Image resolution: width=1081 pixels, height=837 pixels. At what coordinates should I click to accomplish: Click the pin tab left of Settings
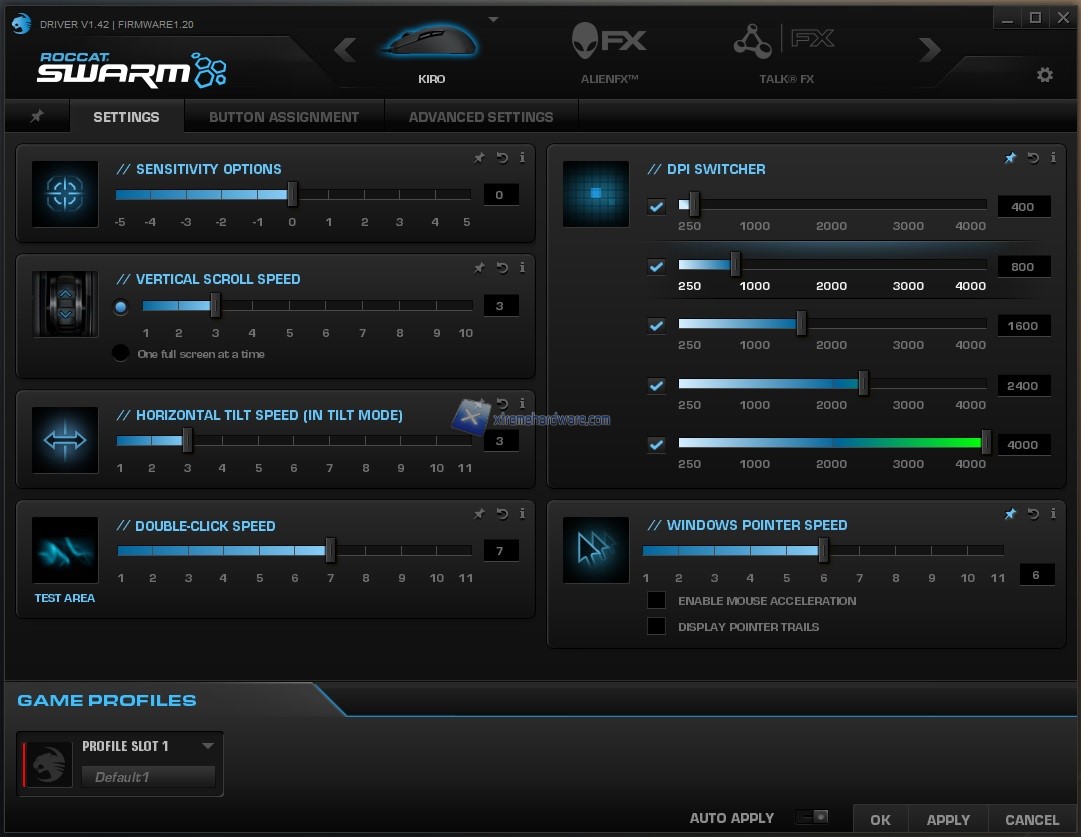[37, 117]
